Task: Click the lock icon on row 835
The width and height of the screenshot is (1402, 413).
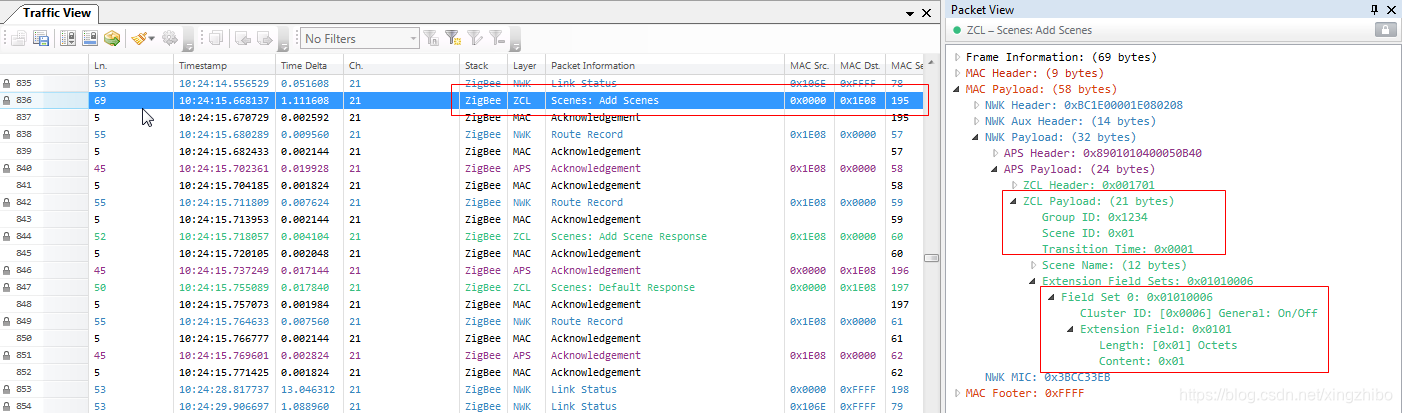Action: 7,84
